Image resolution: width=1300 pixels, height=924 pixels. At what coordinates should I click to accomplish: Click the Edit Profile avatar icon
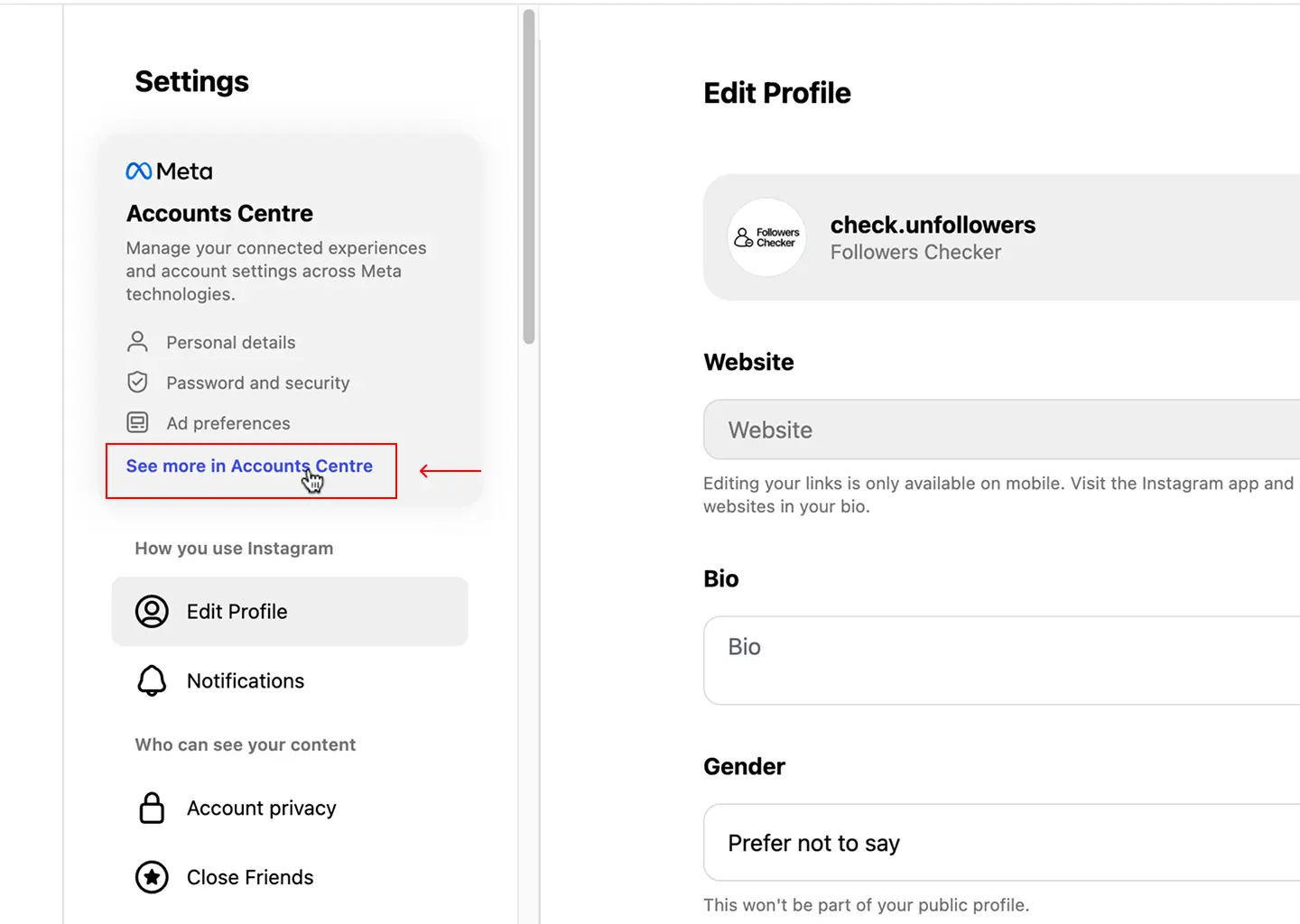point(152,612)
